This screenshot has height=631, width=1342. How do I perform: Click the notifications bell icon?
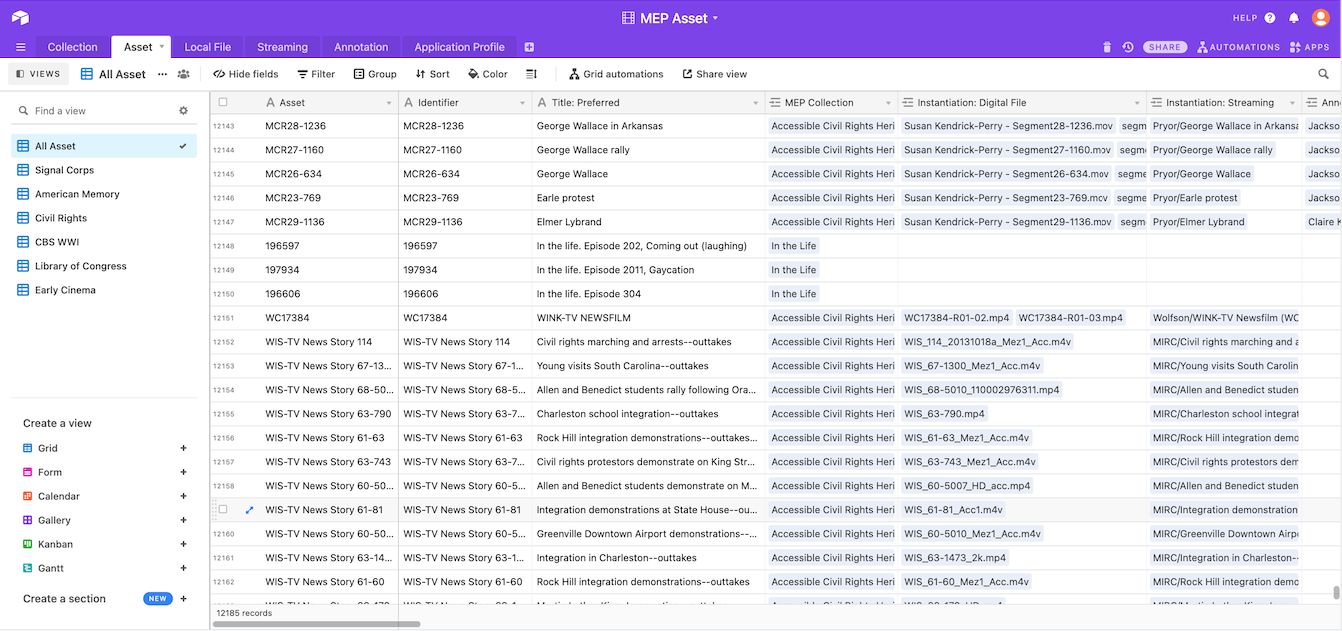pos(1294,18)
